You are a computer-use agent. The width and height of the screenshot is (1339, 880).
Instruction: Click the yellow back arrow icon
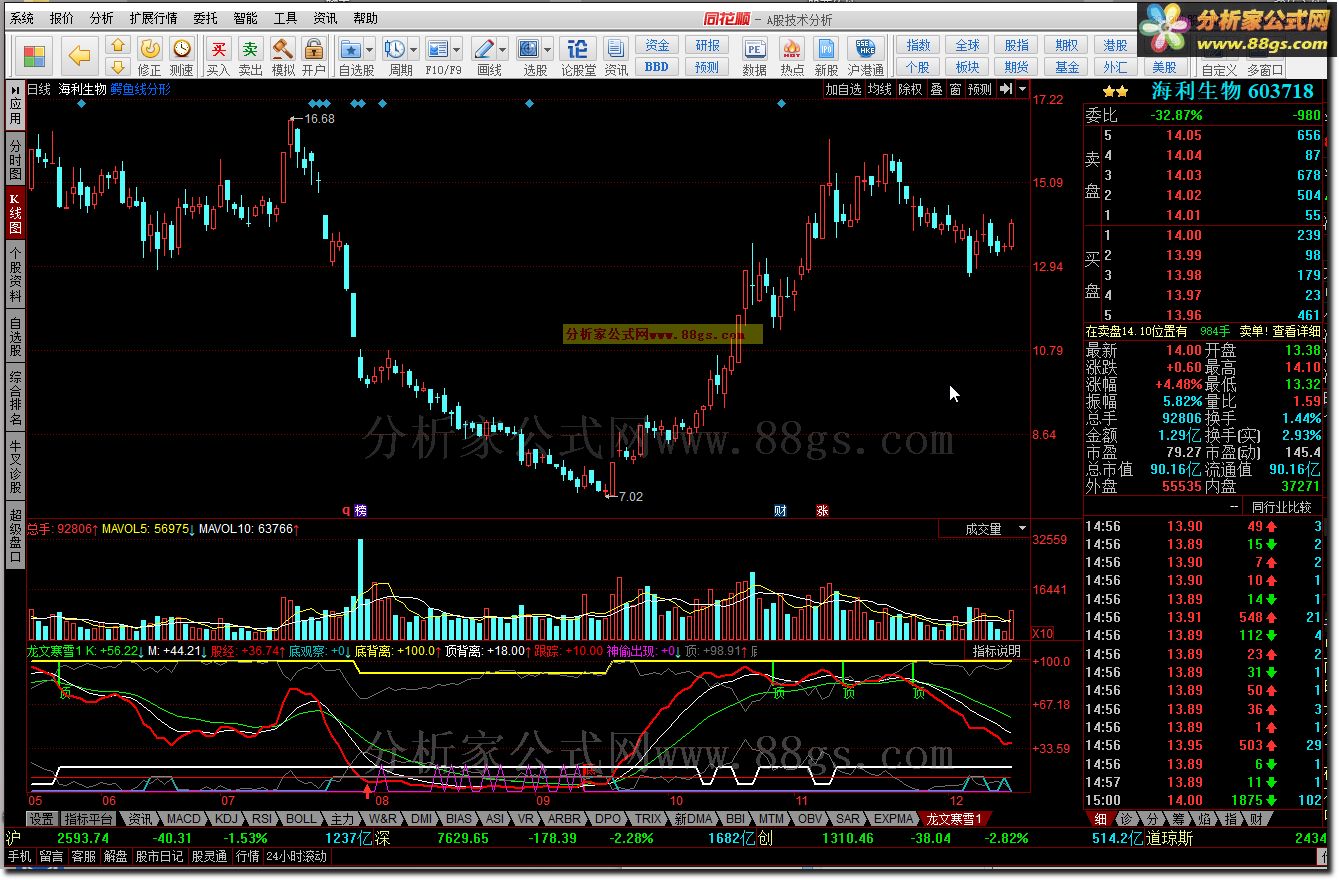80,56
